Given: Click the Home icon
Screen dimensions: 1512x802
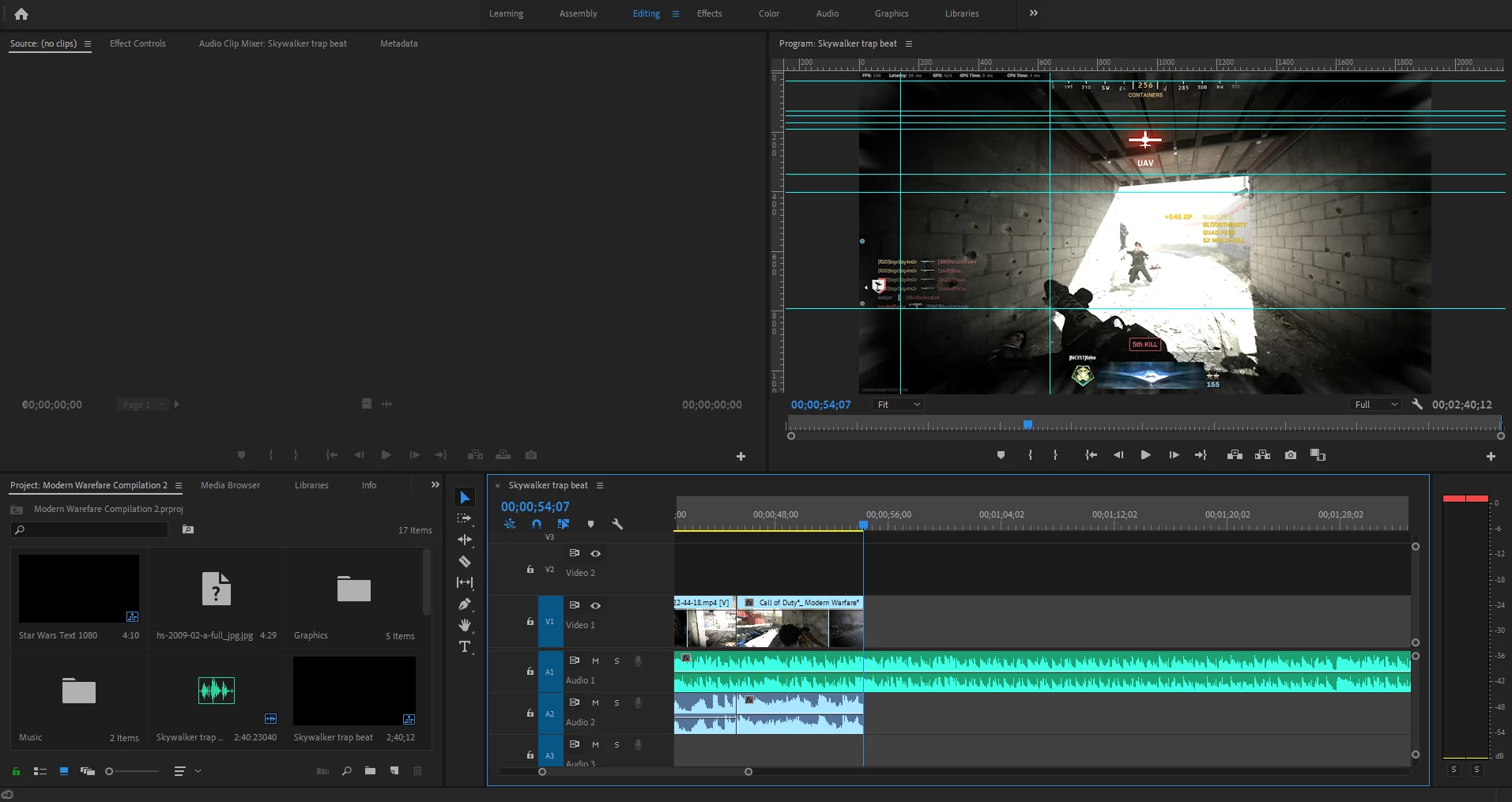Looking at the screenshot, I should [x=21, y=13].
